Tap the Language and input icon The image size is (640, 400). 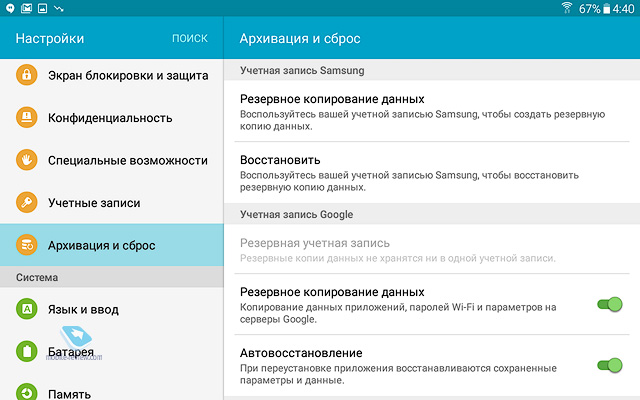(x=27, y=309)
